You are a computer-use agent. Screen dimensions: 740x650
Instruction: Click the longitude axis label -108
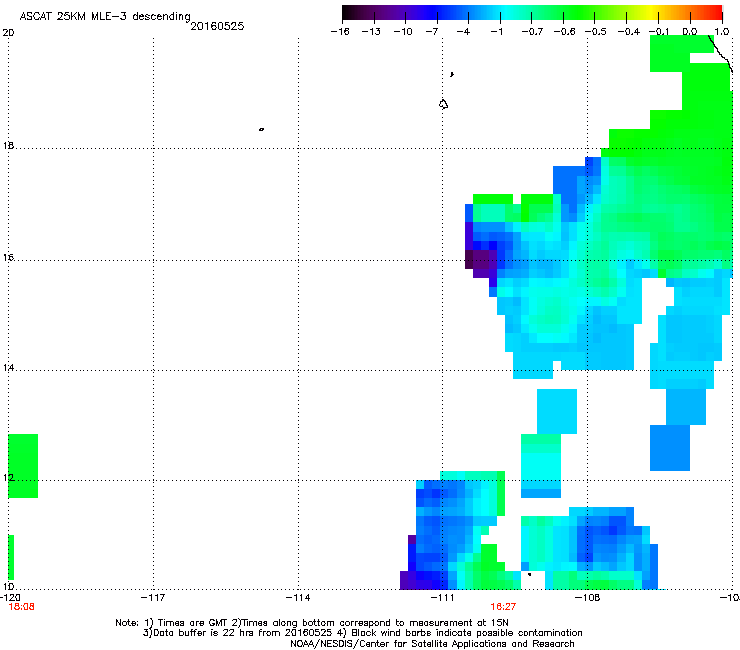click(x=588, y=598)
